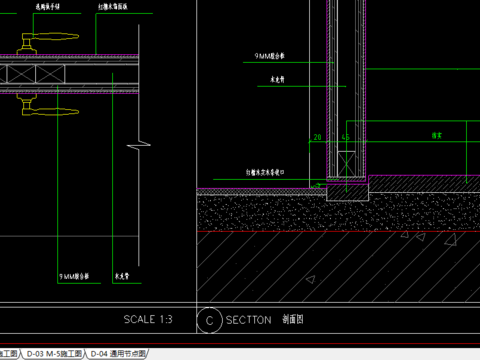
Task: Switch to the D-03 M-5施工图 layout tab
Action: (54, 354)
